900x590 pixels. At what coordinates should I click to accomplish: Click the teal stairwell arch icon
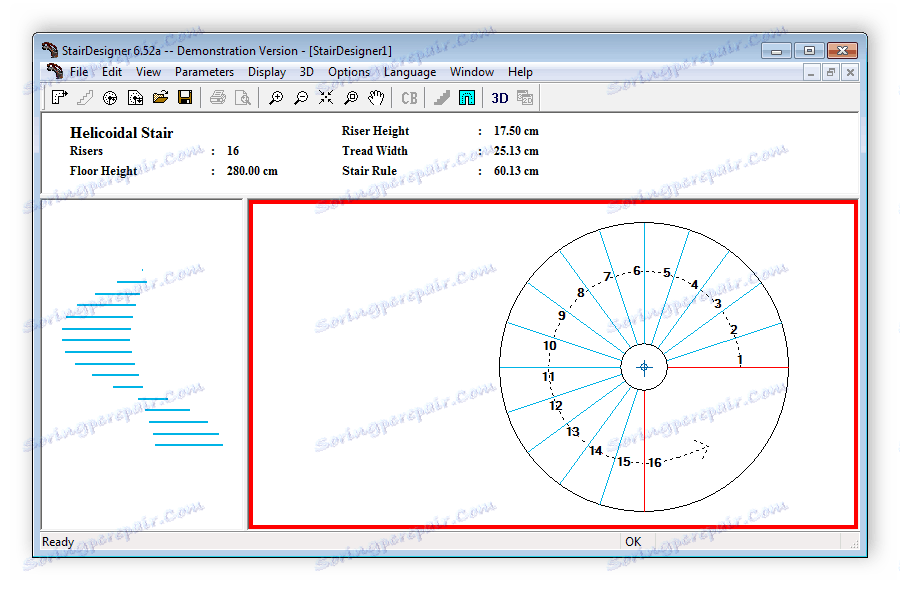coord(467,97)
